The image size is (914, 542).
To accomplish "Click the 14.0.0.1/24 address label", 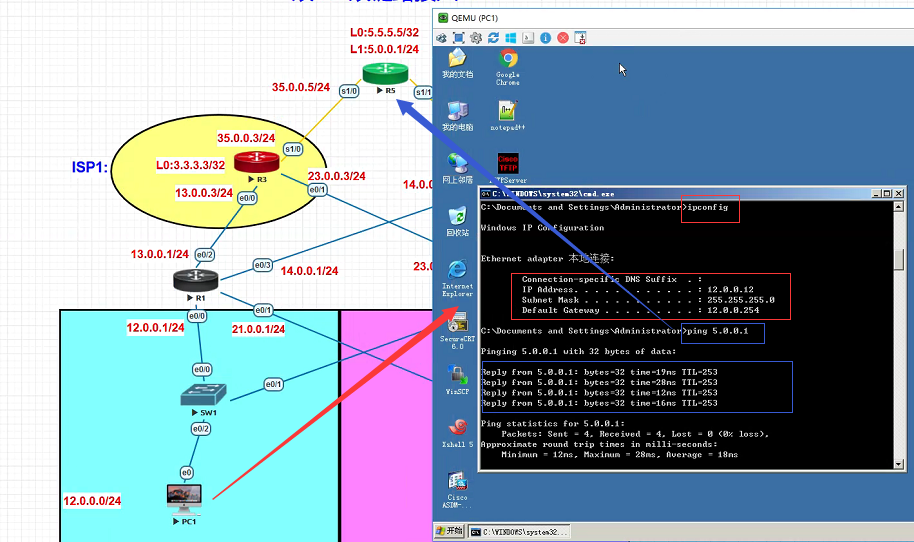I will click(x=309, y=271).
